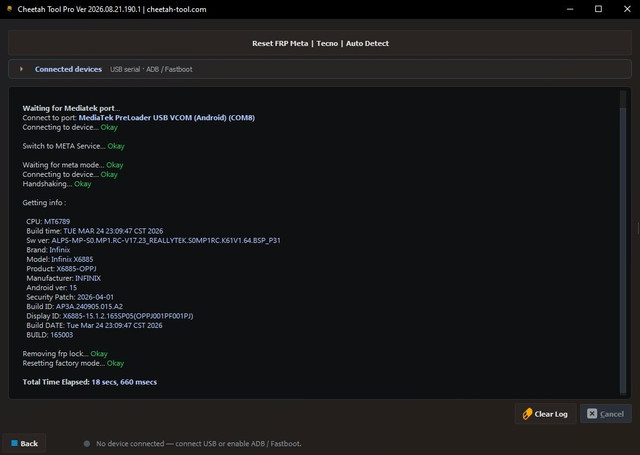Viewport: 640px width, 455px height.
Task: Click the BUILD: 165003 line
Action: click(x=49, y=335)
